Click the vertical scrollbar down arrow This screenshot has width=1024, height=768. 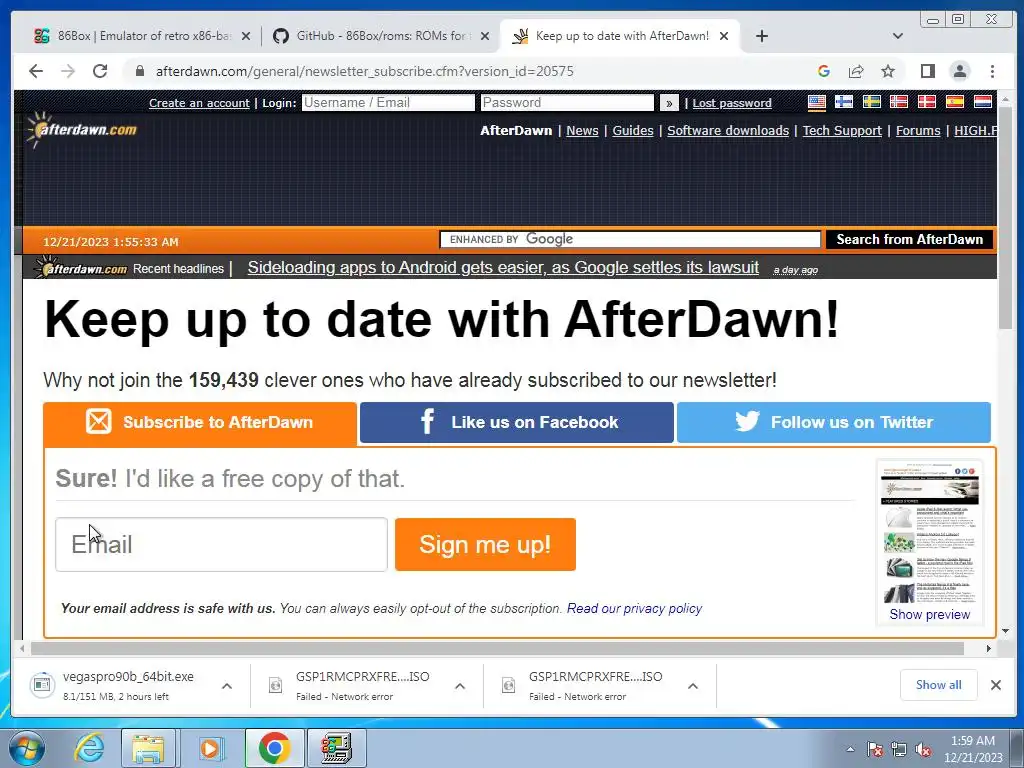point(1005,631)
